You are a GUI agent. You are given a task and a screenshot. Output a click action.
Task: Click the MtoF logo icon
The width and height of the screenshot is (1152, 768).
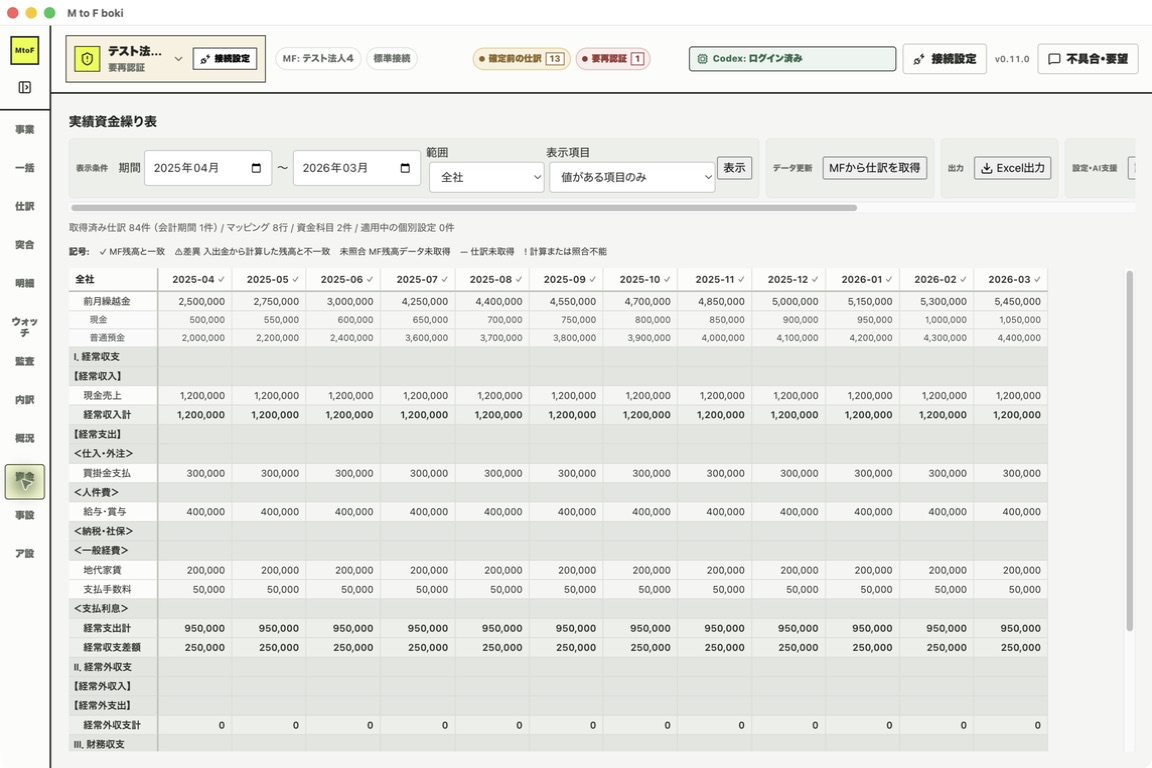tap(24, 50)
